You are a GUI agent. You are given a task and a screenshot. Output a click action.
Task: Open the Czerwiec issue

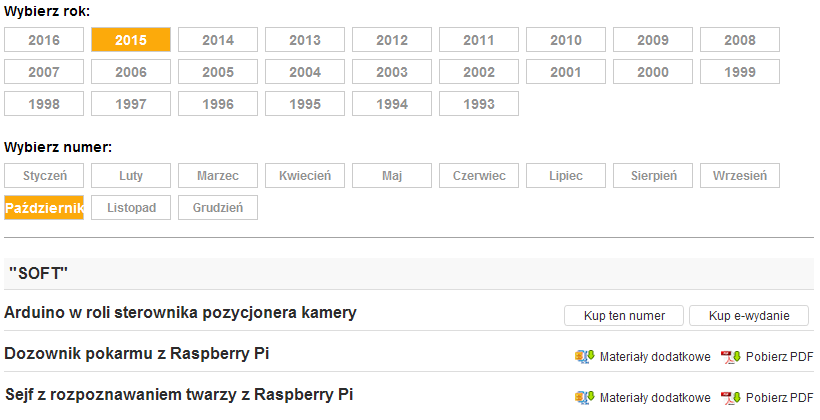click(x=479, y=176)
